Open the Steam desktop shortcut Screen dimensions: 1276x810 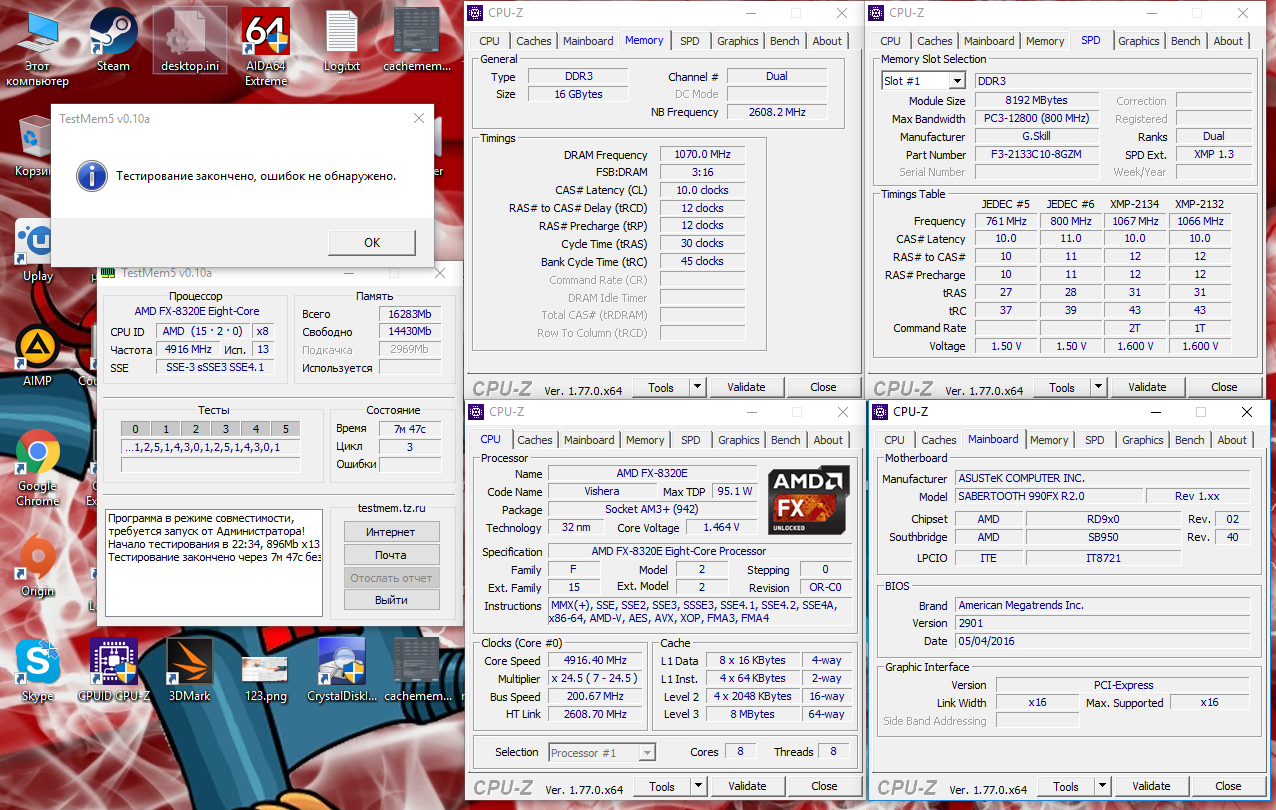tap(113, 40)
